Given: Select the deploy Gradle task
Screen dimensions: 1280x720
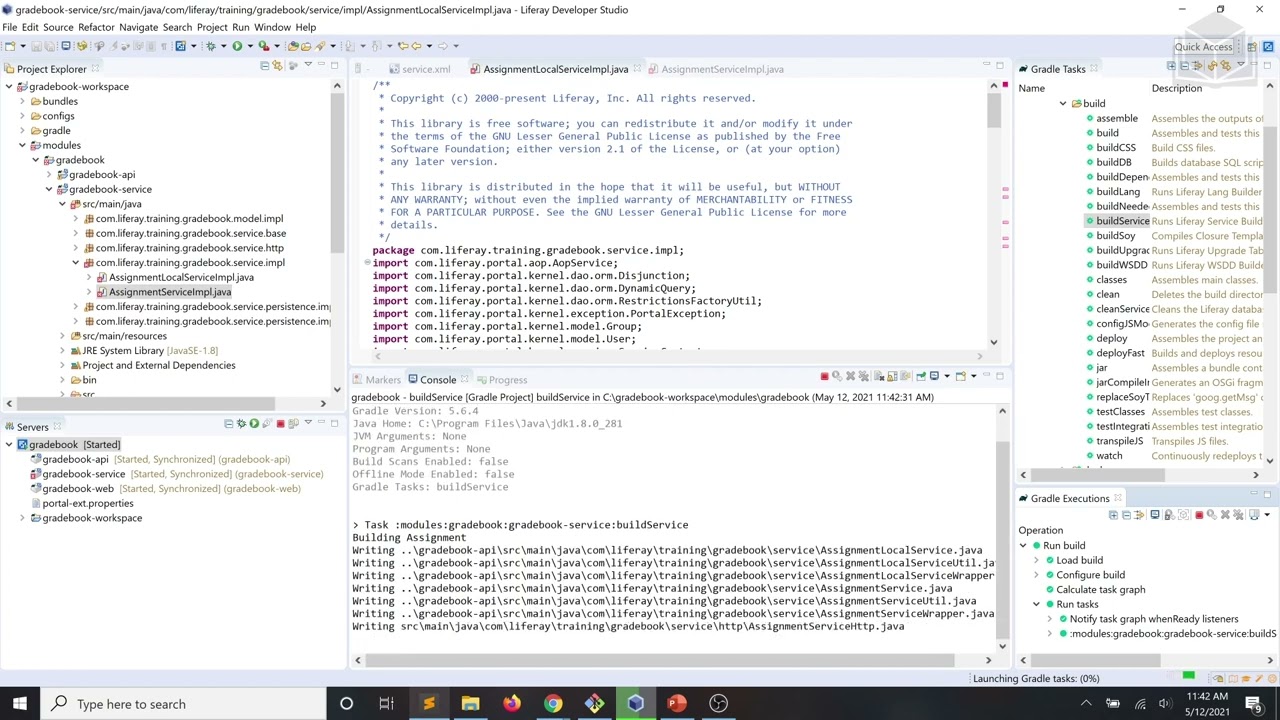Looking at the screenshot, I should 1111,339.
